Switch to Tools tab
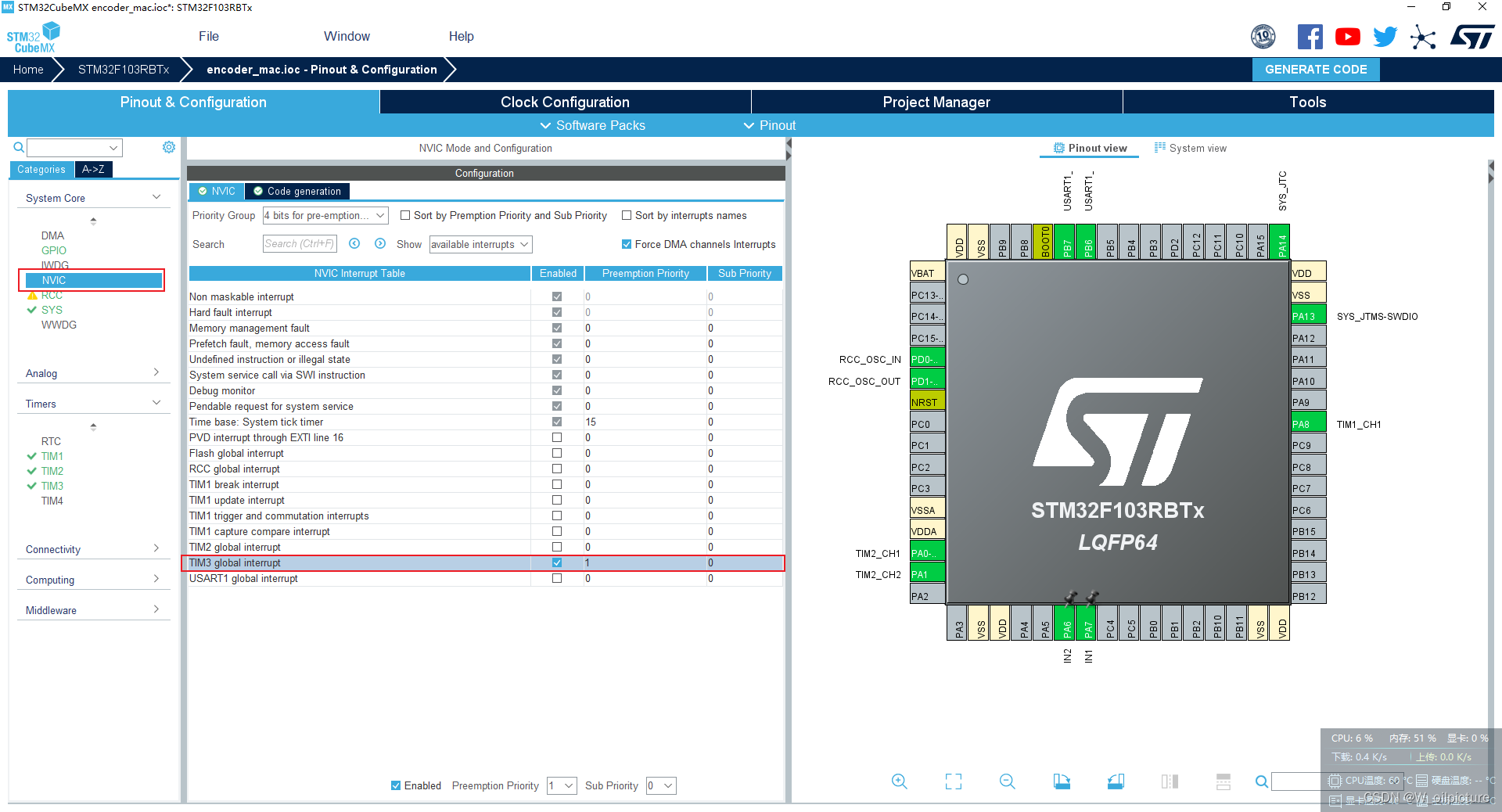This screenshot has height=812, width=1502. pos(1308,102)
